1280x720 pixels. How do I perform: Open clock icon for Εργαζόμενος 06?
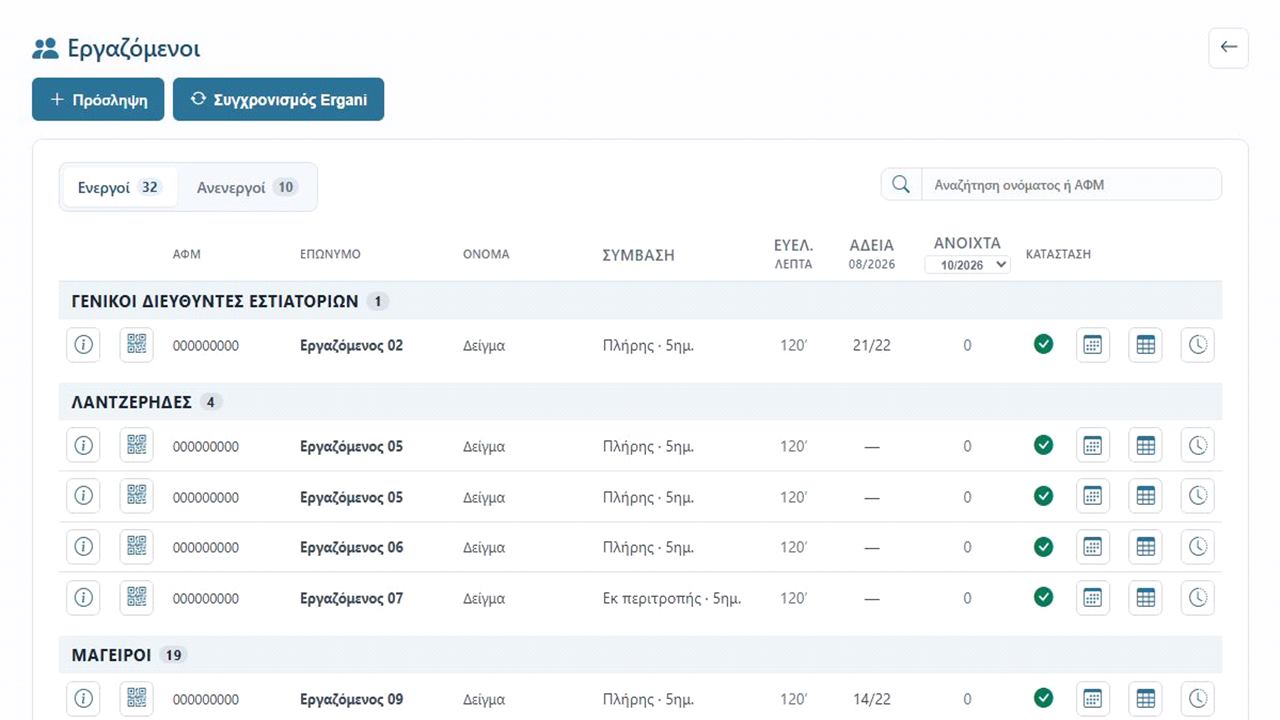(1198, 547)
